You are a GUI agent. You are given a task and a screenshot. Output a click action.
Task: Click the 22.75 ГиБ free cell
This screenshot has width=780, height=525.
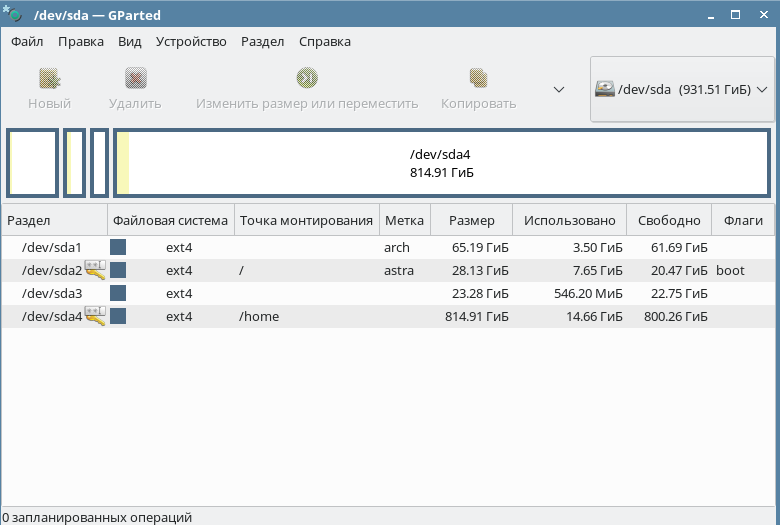click(x=679, y=293)
